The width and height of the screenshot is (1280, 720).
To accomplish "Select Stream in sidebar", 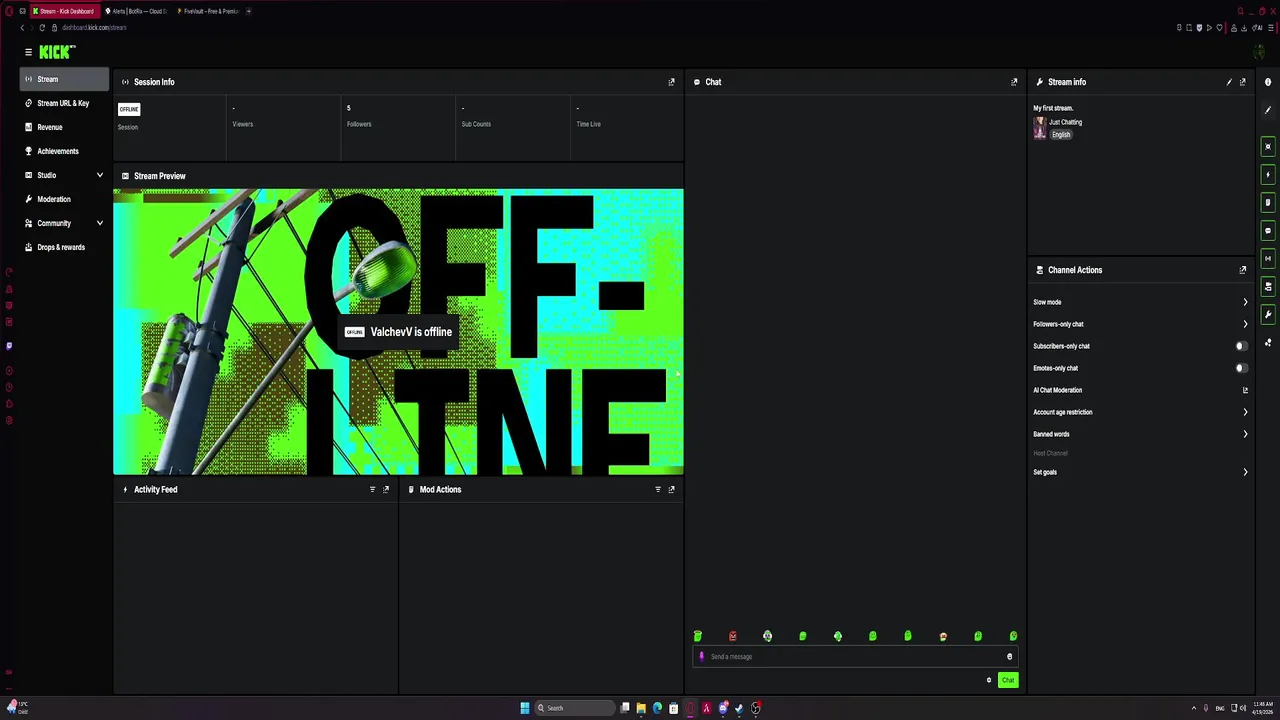I will pos(64,79).
